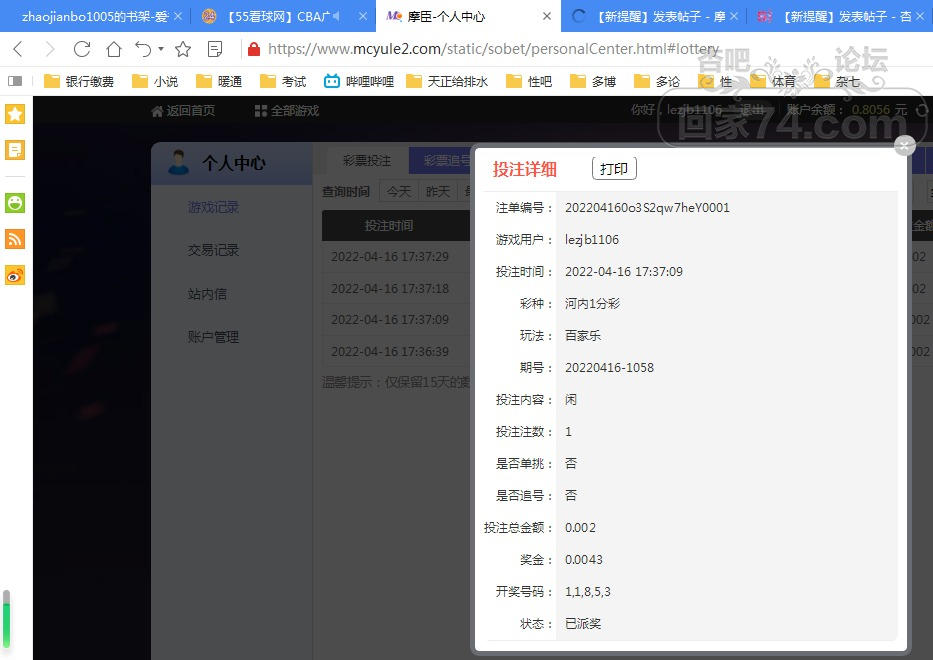Open the 杂七 bookmark folder
This screenshot has height=660, width=933.
pyautogui.click(x=837, y=81)
